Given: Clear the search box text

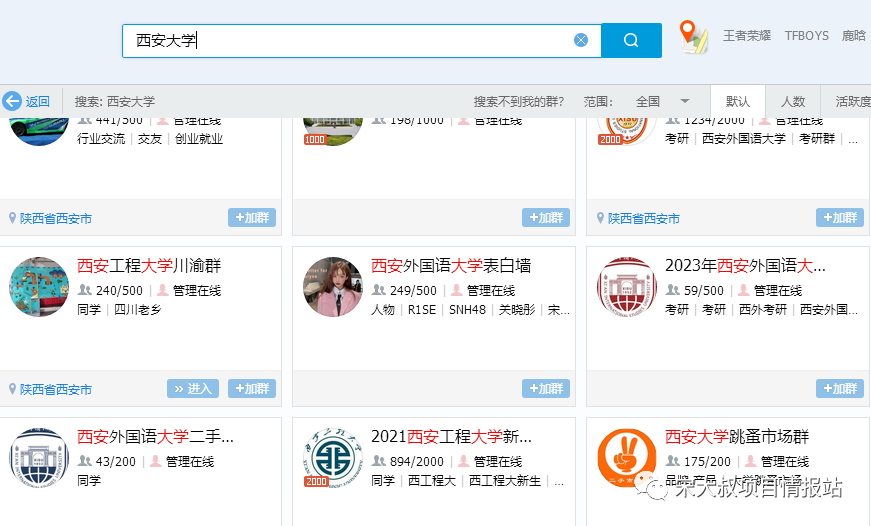Looking at the screenshot, I should (x=580, y=40).
